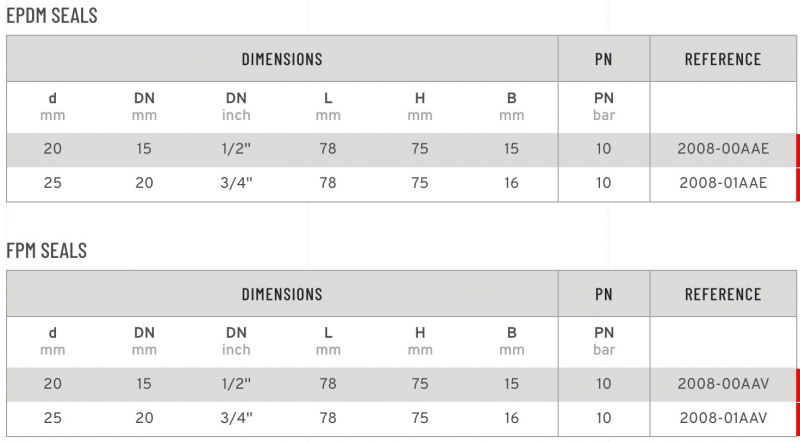Click the red marker beside 2008-01AAV
This screenshot has width=800, height=442.
pos(797,418)
